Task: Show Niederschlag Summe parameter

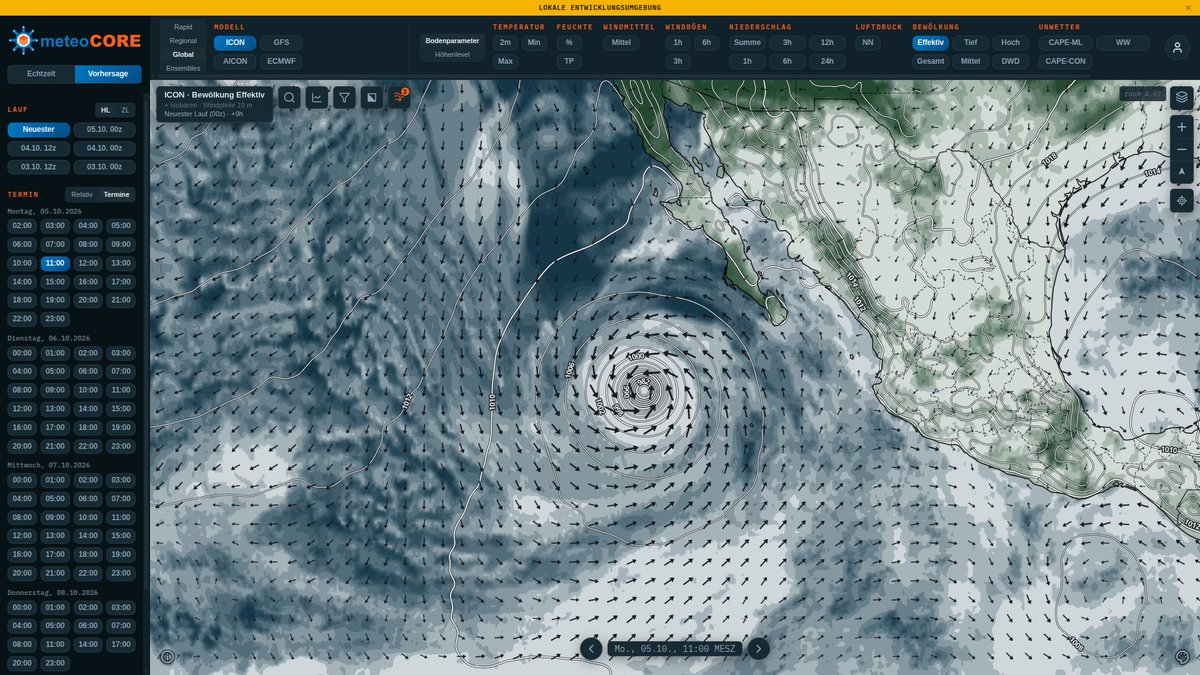Action: 747,43
